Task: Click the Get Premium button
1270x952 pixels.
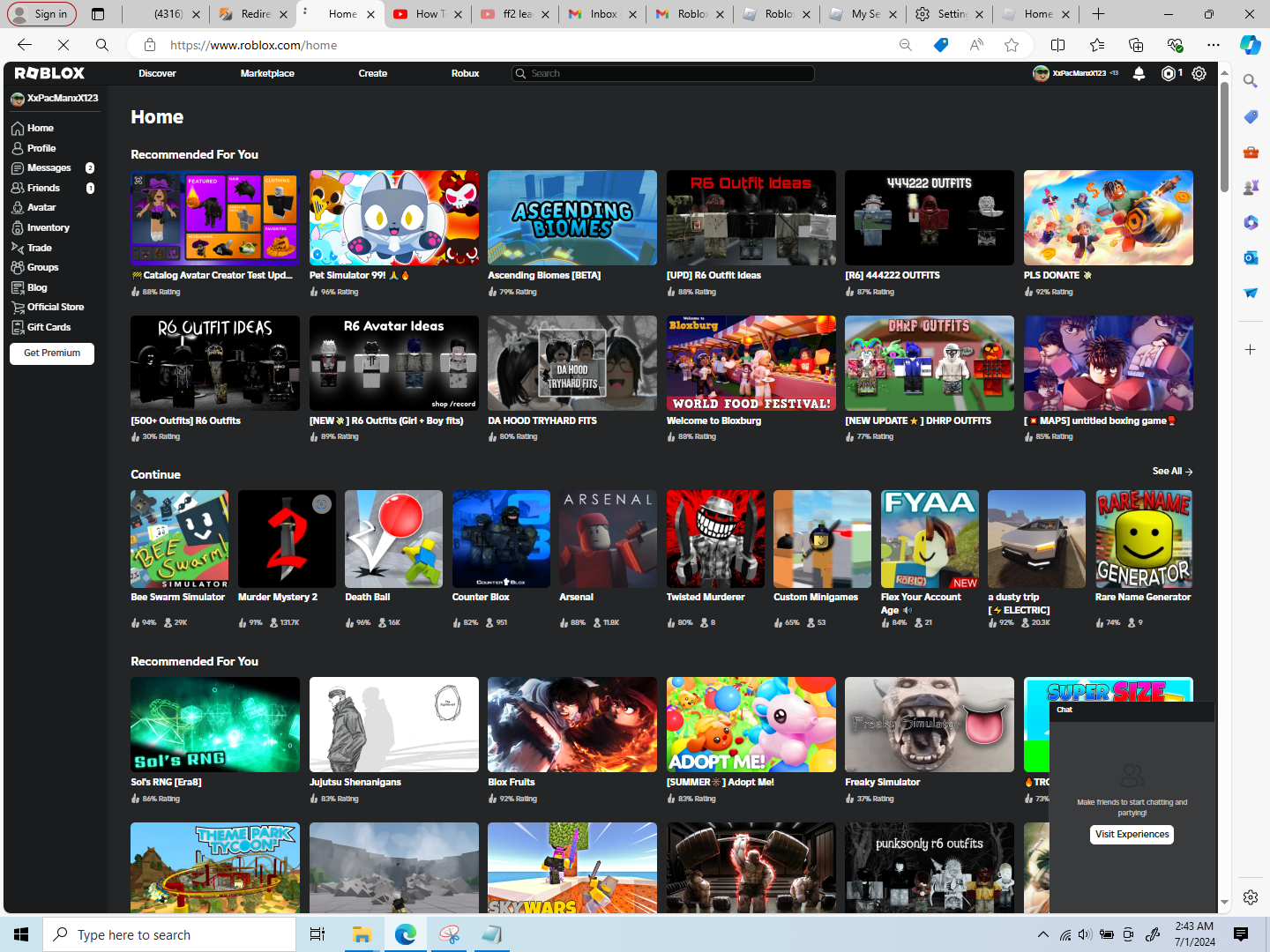Action: 52,353
